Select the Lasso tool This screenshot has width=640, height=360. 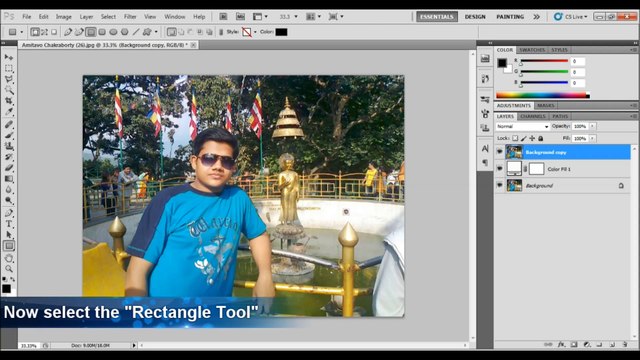point(9,79)
